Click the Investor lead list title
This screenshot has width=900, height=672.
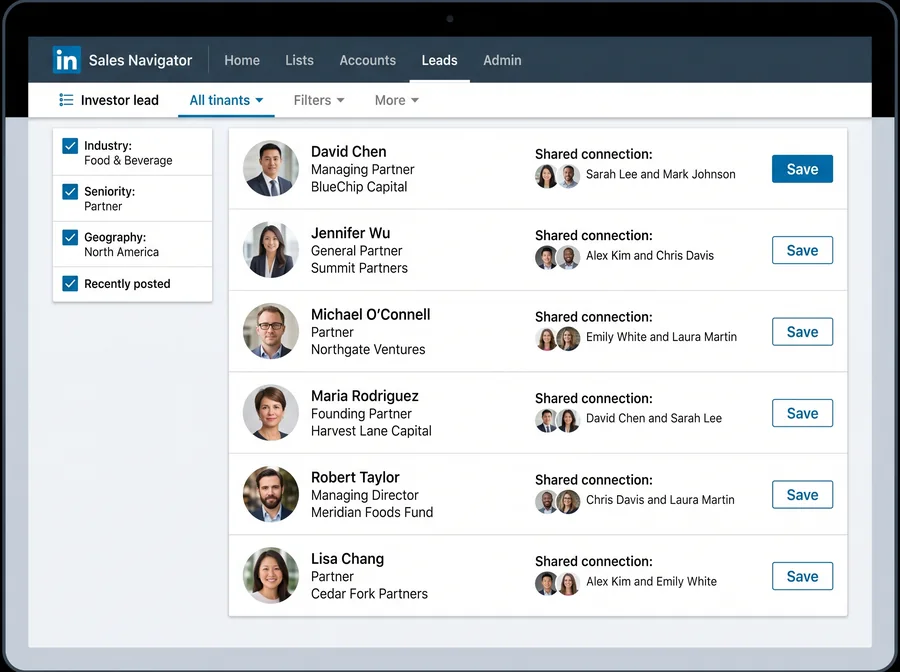(119, 100)
